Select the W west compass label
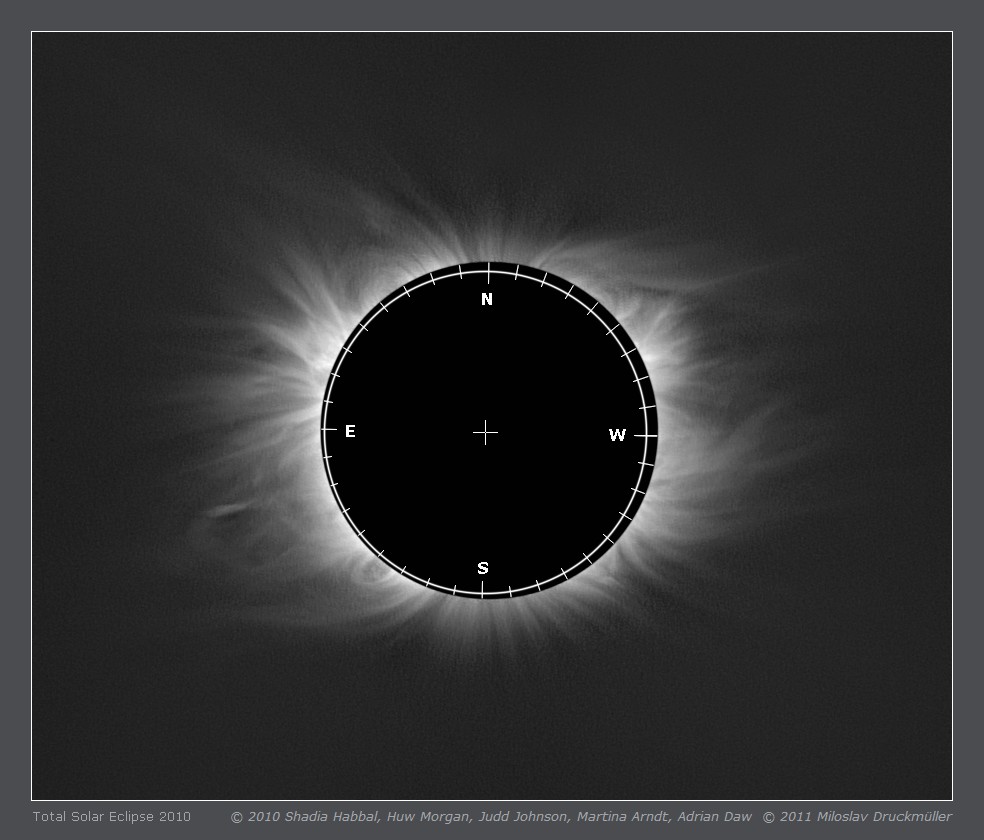 (x=617, y=435)
